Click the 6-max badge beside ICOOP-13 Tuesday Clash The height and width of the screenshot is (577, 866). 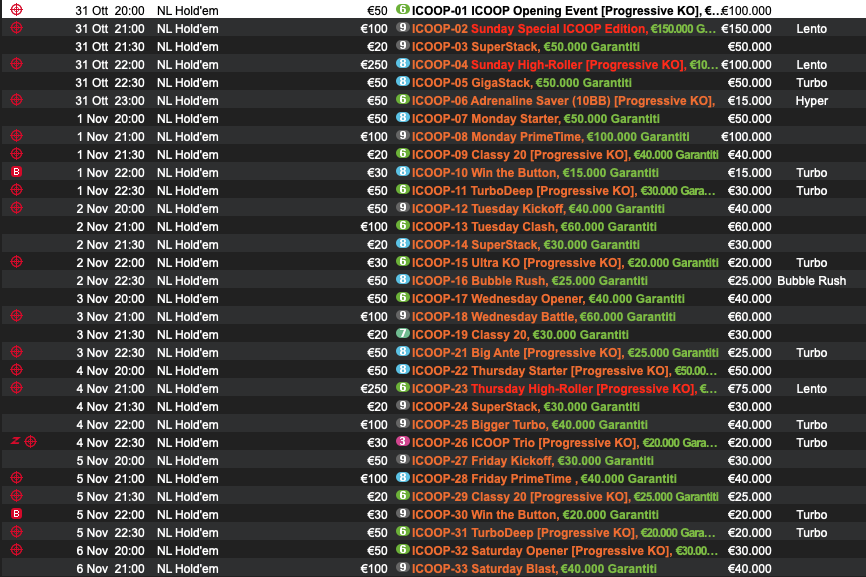[403, 225]
